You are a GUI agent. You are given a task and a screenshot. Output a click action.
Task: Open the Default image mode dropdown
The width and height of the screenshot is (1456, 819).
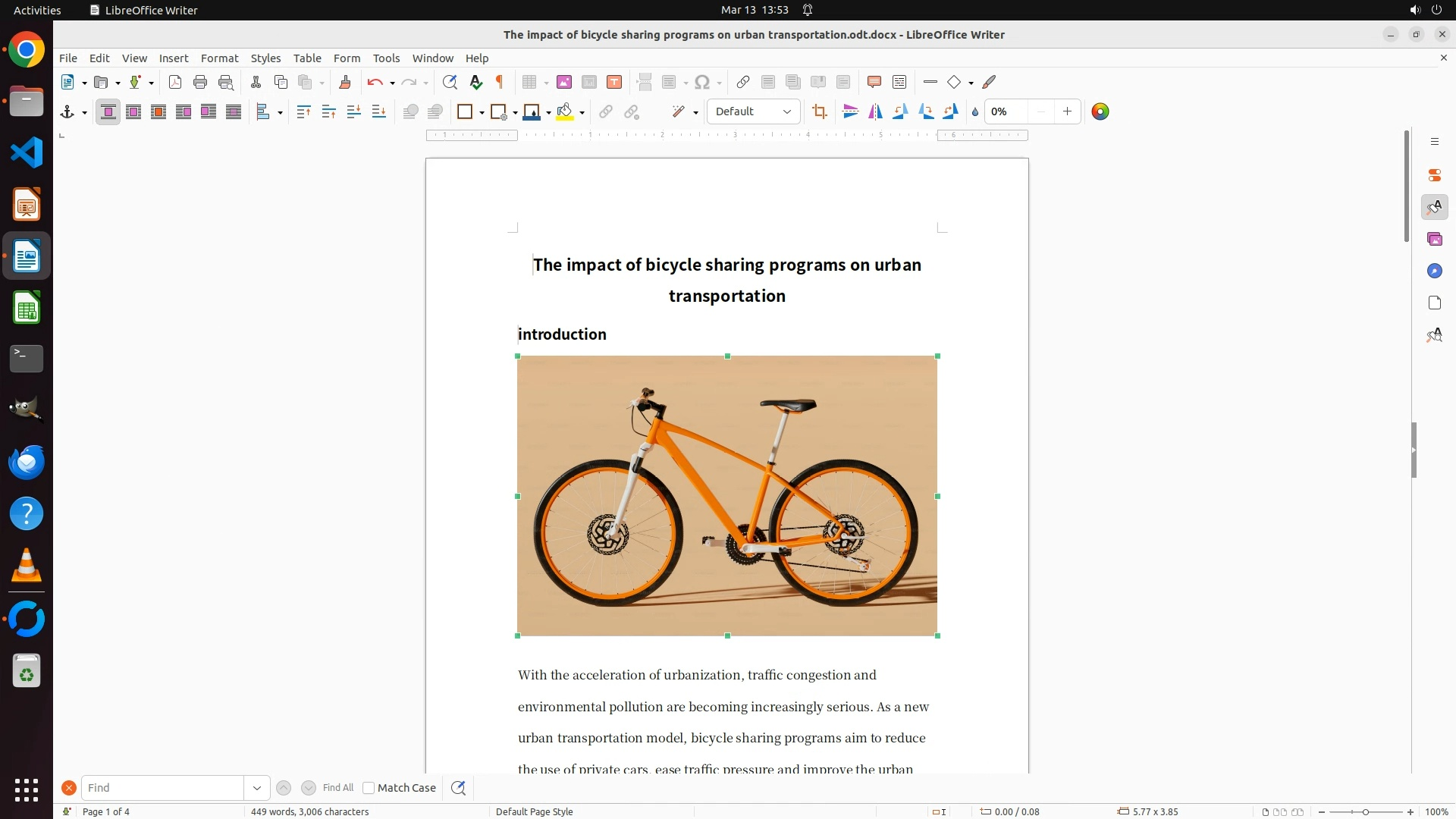(753, 112)
